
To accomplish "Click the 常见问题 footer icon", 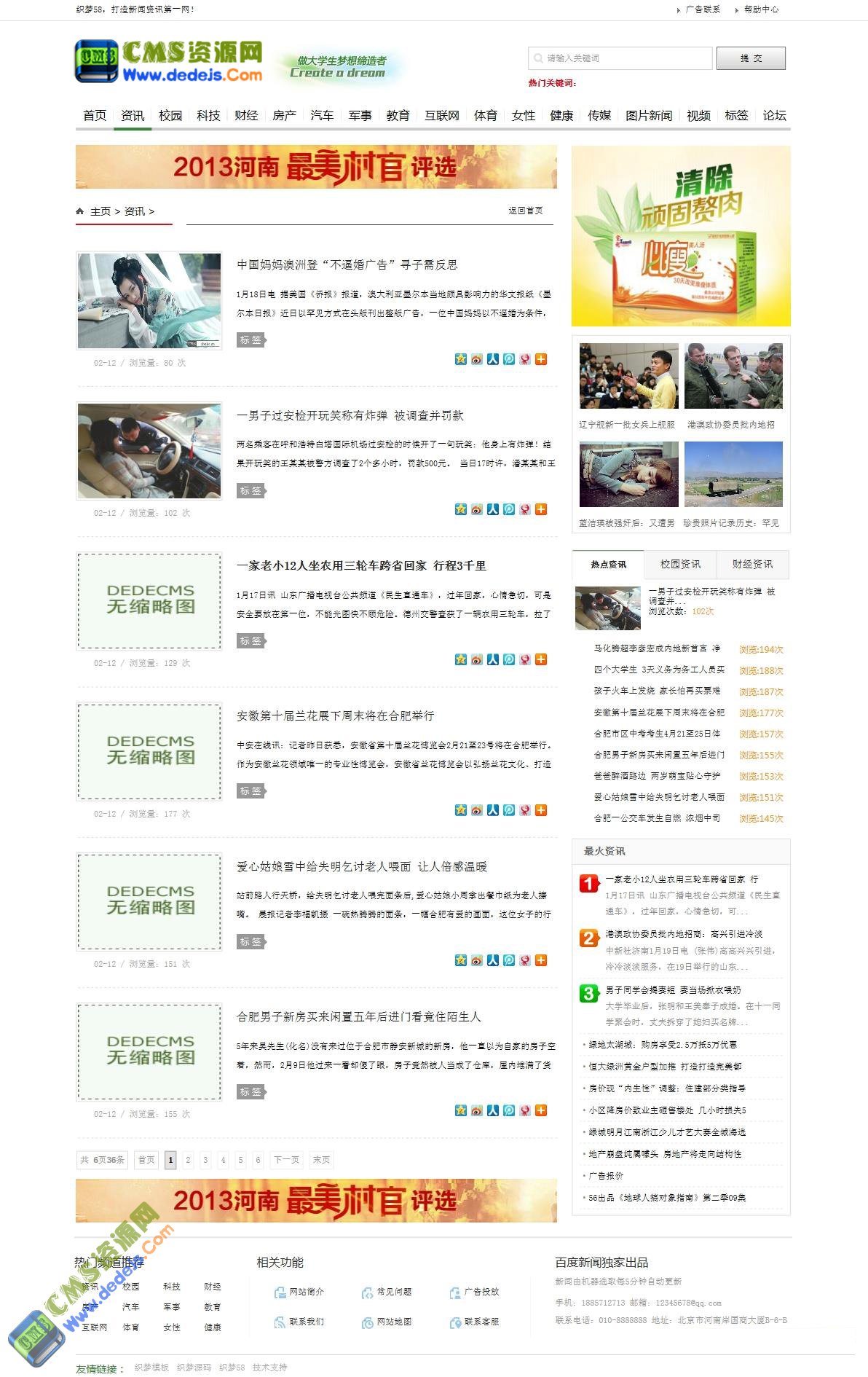I will (367, 1292).
